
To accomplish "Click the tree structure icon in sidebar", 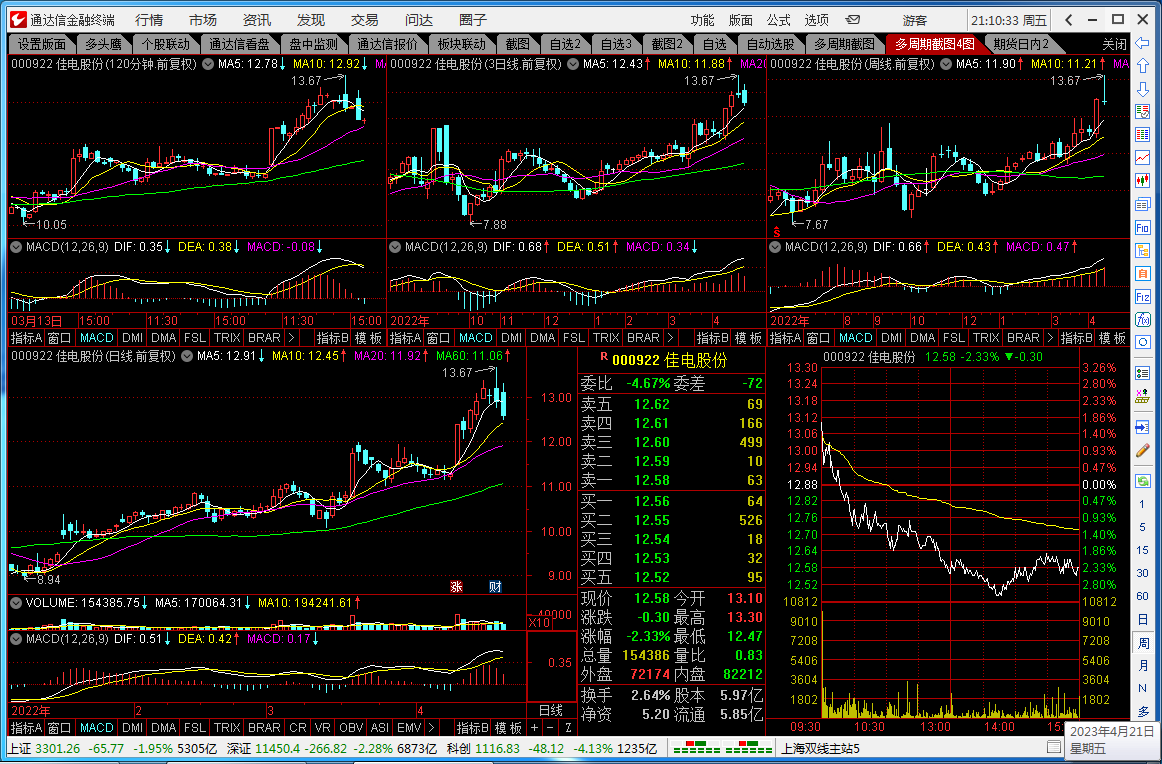I will click(x=1143, y=250).
